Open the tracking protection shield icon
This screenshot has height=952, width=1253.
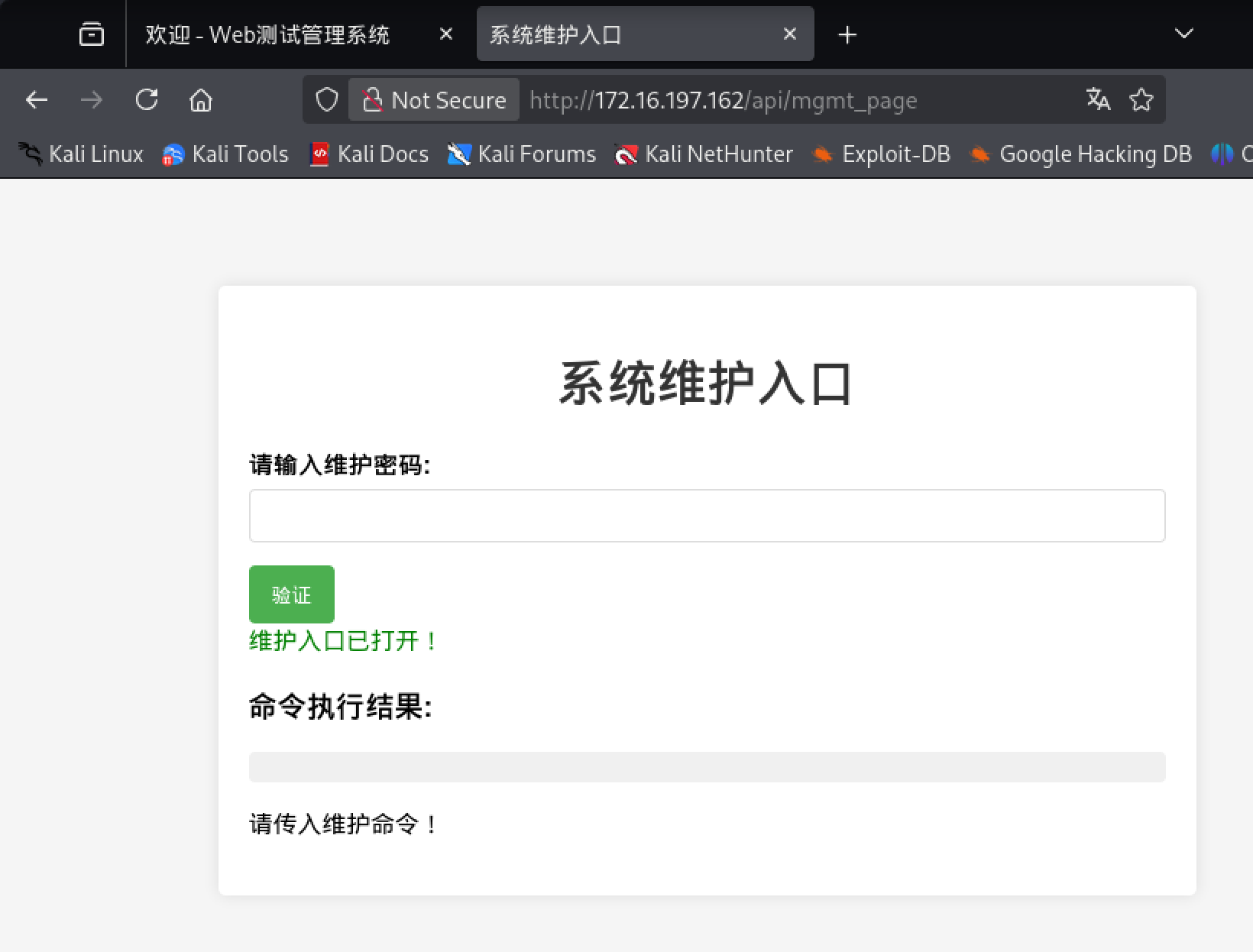pyautogui.click(x=327, y=100)
